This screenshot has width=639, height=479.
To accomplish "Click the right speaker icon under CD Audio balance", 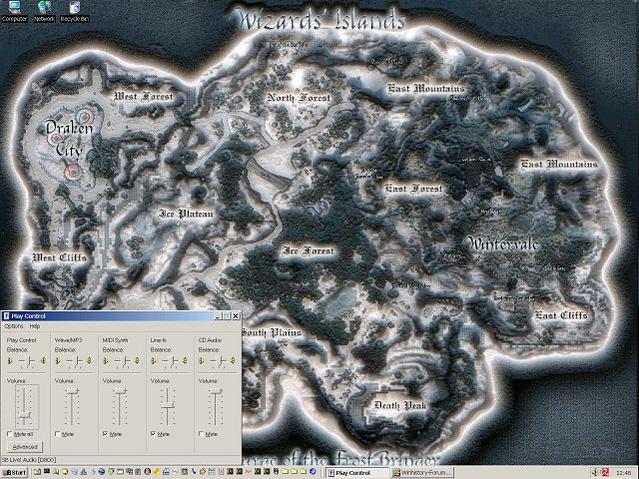I will point(233,360).
